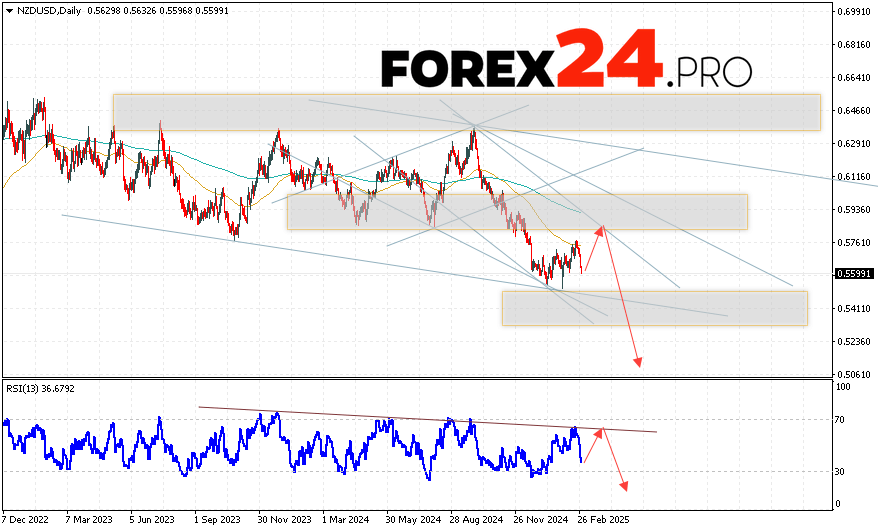The width and height of the screenshot is (878, 531).
Task: Click the 0.69910 price axis value
Action: point(855,12)
